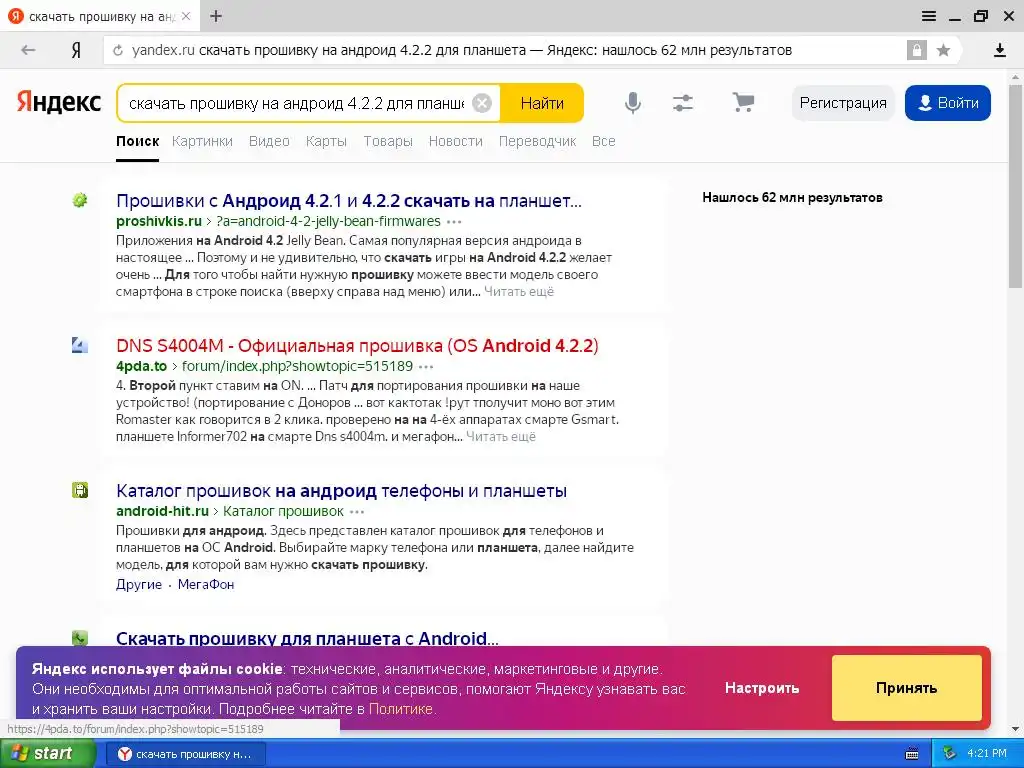Open result Прошивки с Андроид 4.2.1 и 4.2.2
1024x768 pixels.
(x=349, y=200)
